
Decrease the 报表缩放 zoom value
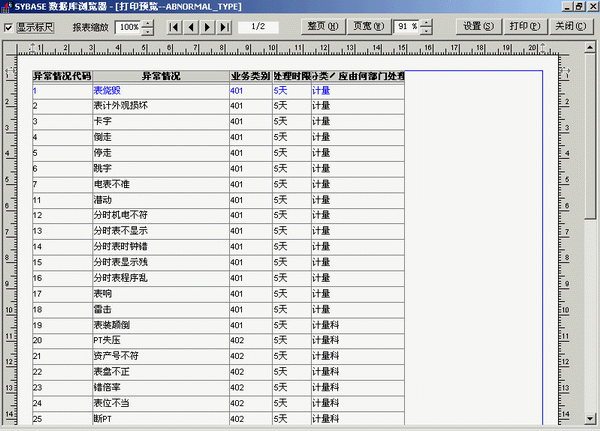(x=149, y=31)
